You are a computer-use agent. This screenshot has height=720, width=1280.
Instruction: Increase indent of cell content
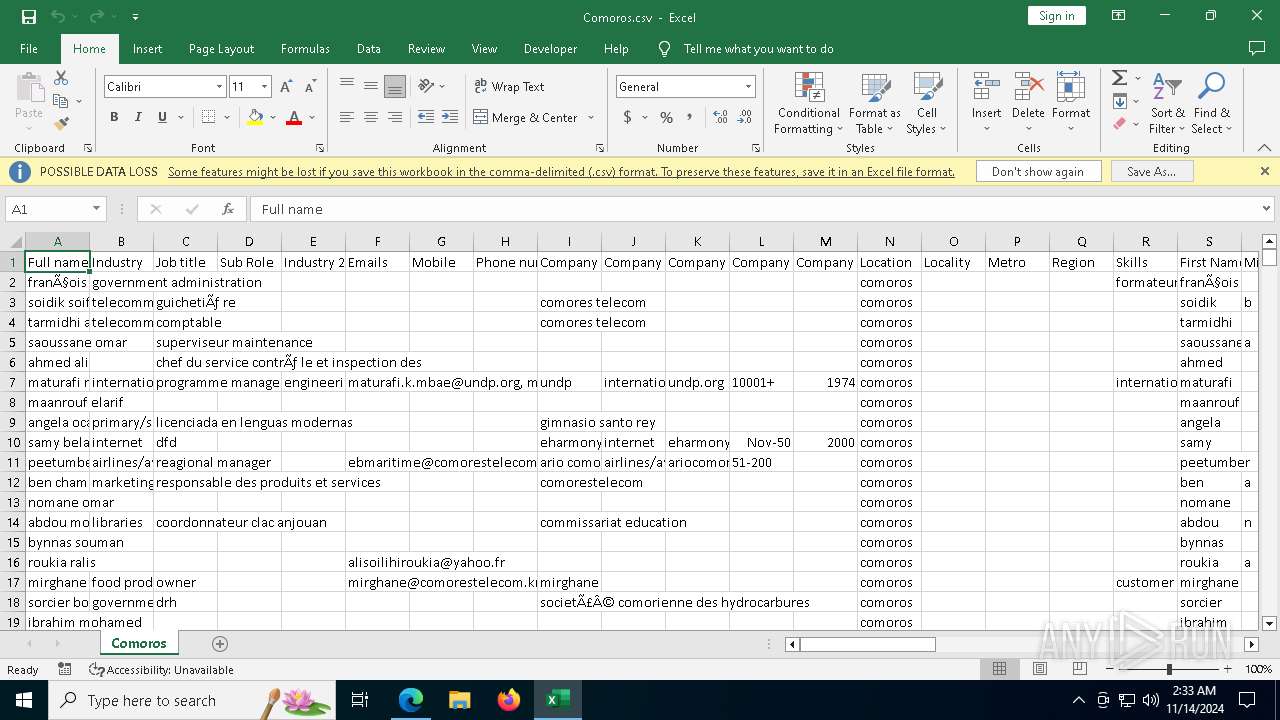point(450,117)
